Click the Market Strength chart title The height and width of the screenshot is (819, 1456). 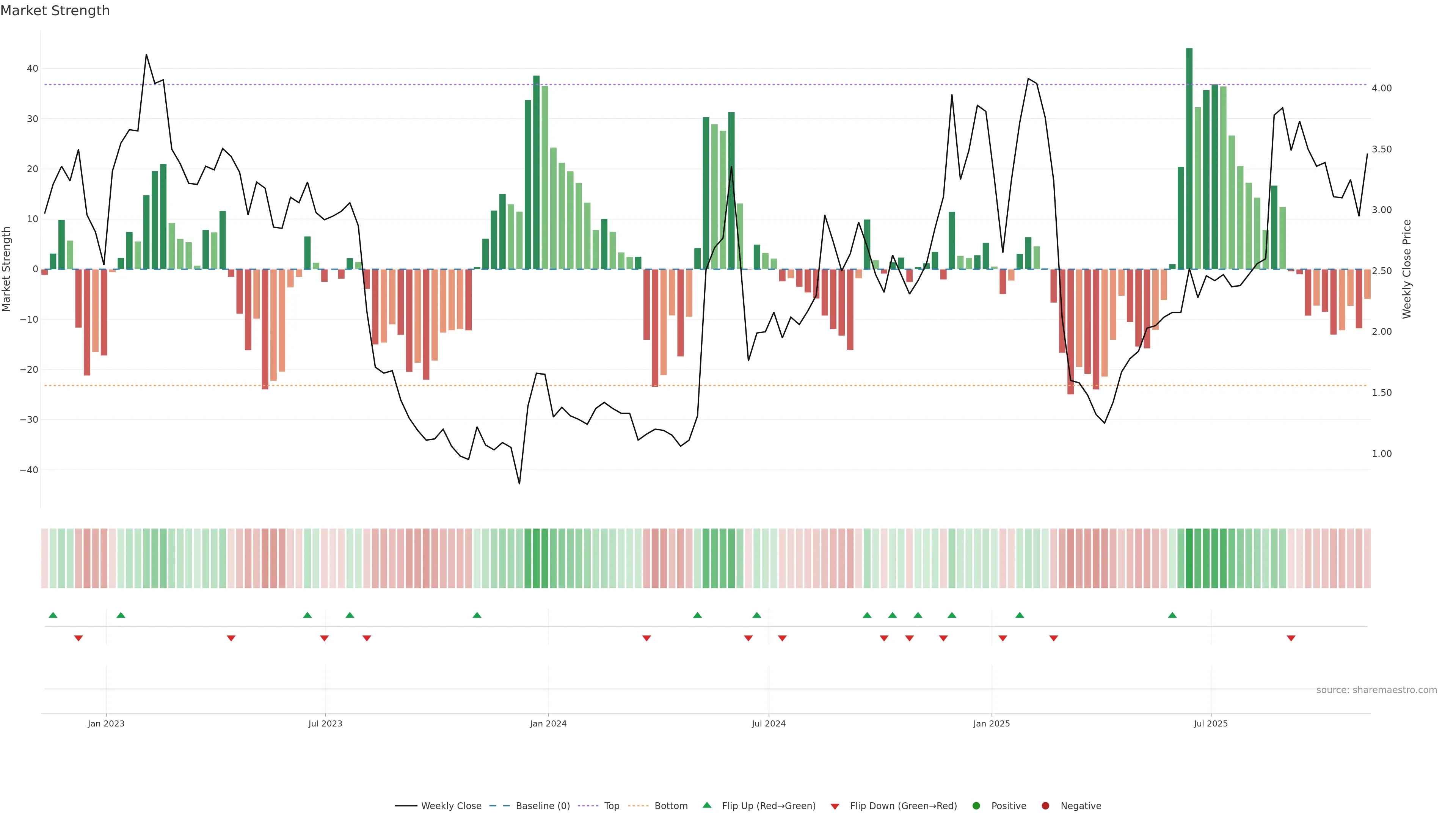55,11
